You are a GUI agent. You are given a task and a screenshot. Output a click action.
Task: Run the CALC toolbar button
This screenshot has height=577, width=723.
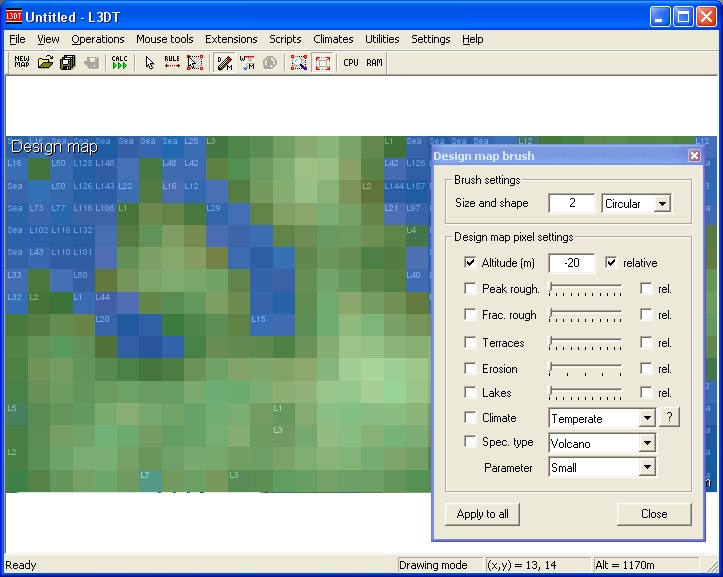pos(120,63)
